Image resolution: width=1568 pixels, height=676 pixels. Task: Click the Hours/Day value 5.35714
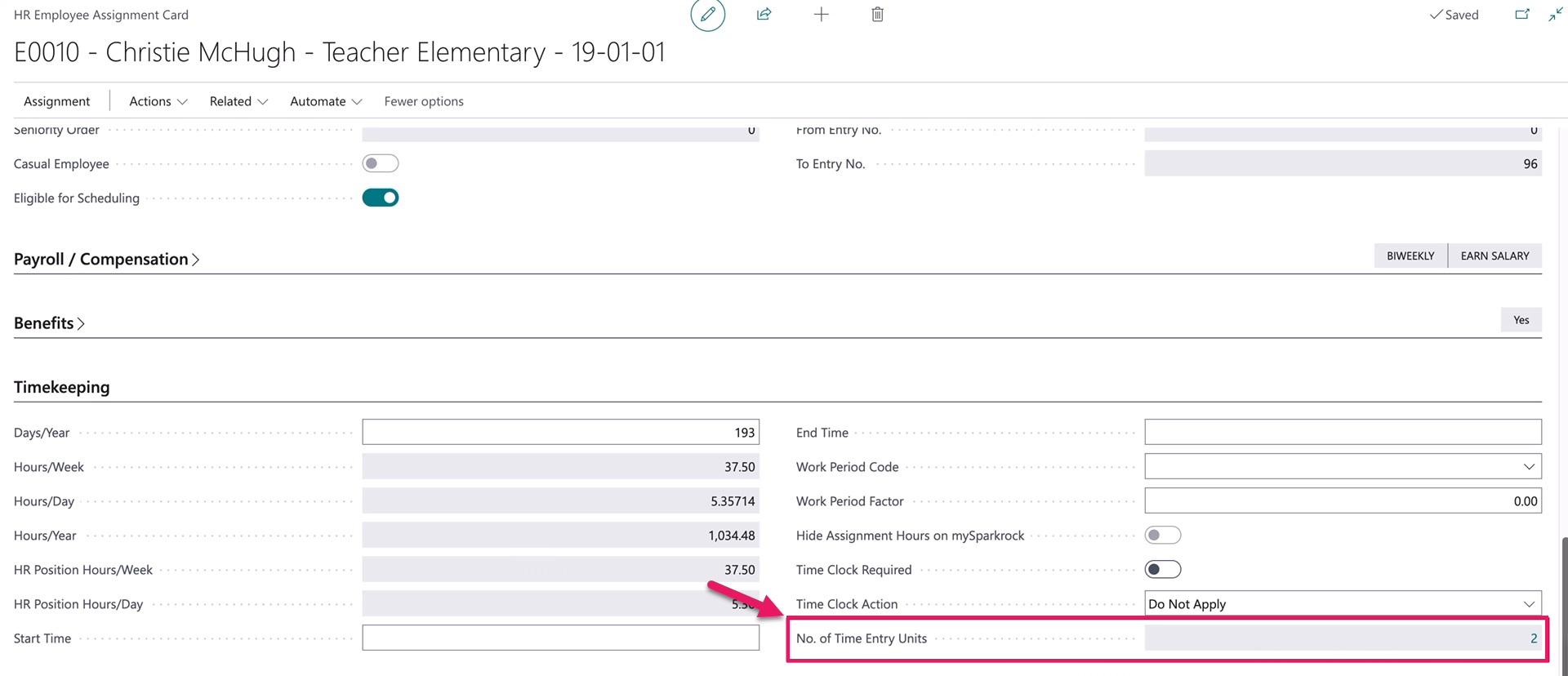pyautogui.click(x=560, y=501)
